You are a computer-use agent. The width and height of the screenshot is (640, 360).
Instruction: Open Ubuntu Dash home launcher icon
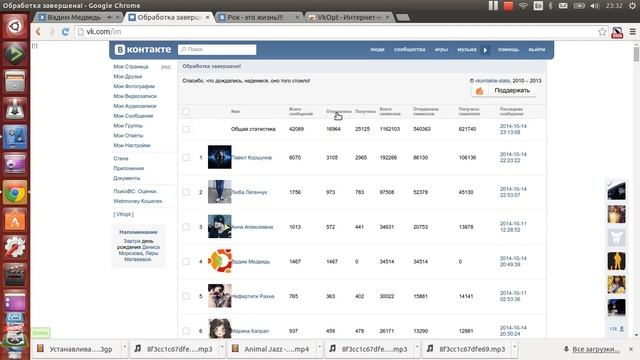pyautogui.click(x=15, y=27)
